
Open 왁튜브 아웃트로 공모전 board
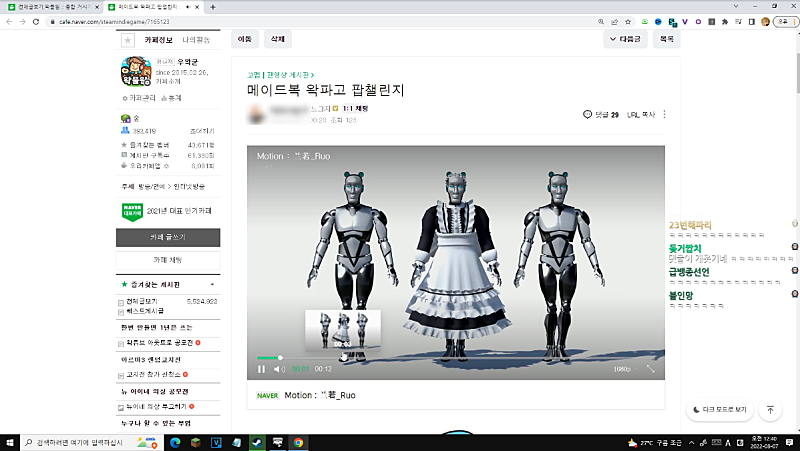click(160, 343)
